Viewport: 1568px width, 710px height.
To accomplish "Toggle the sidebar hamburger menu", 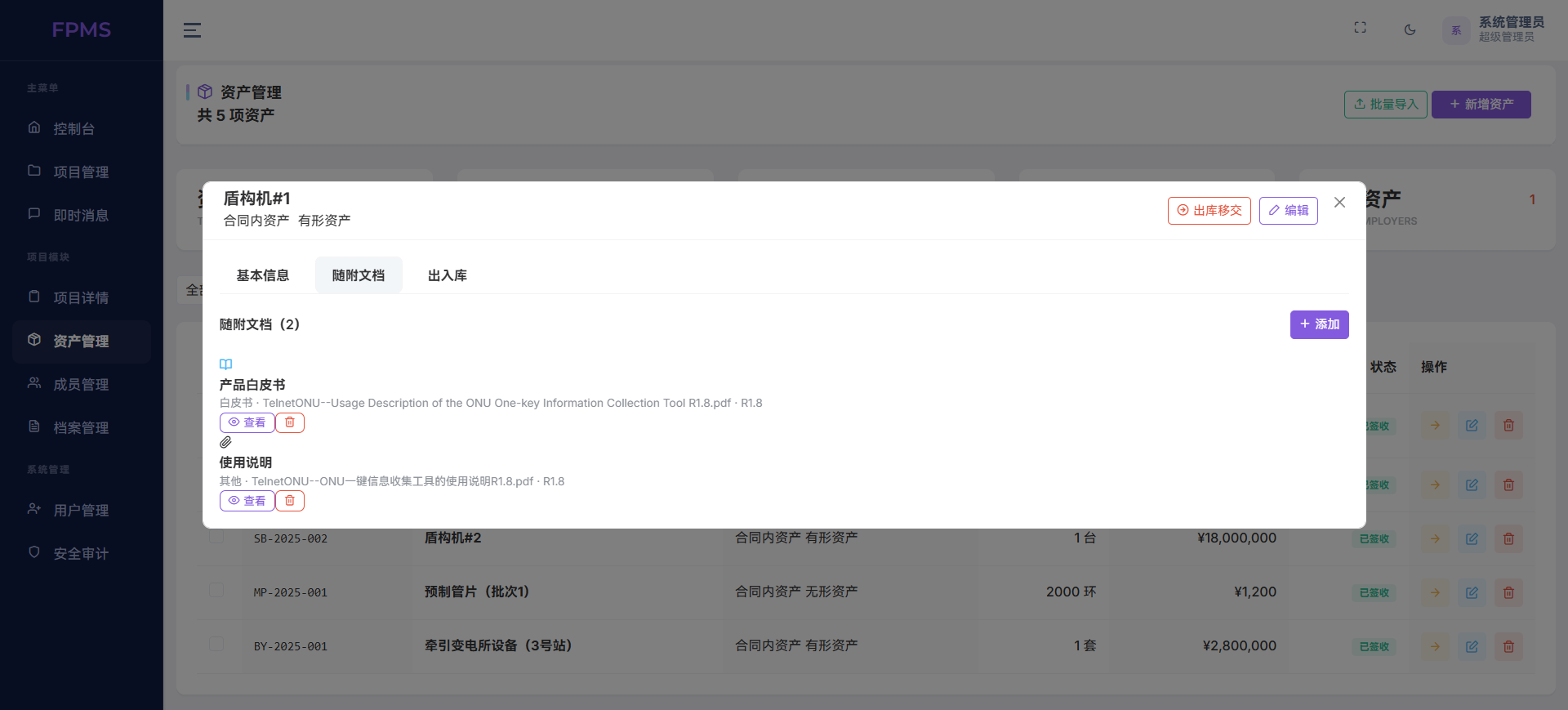I will point(192,30).
